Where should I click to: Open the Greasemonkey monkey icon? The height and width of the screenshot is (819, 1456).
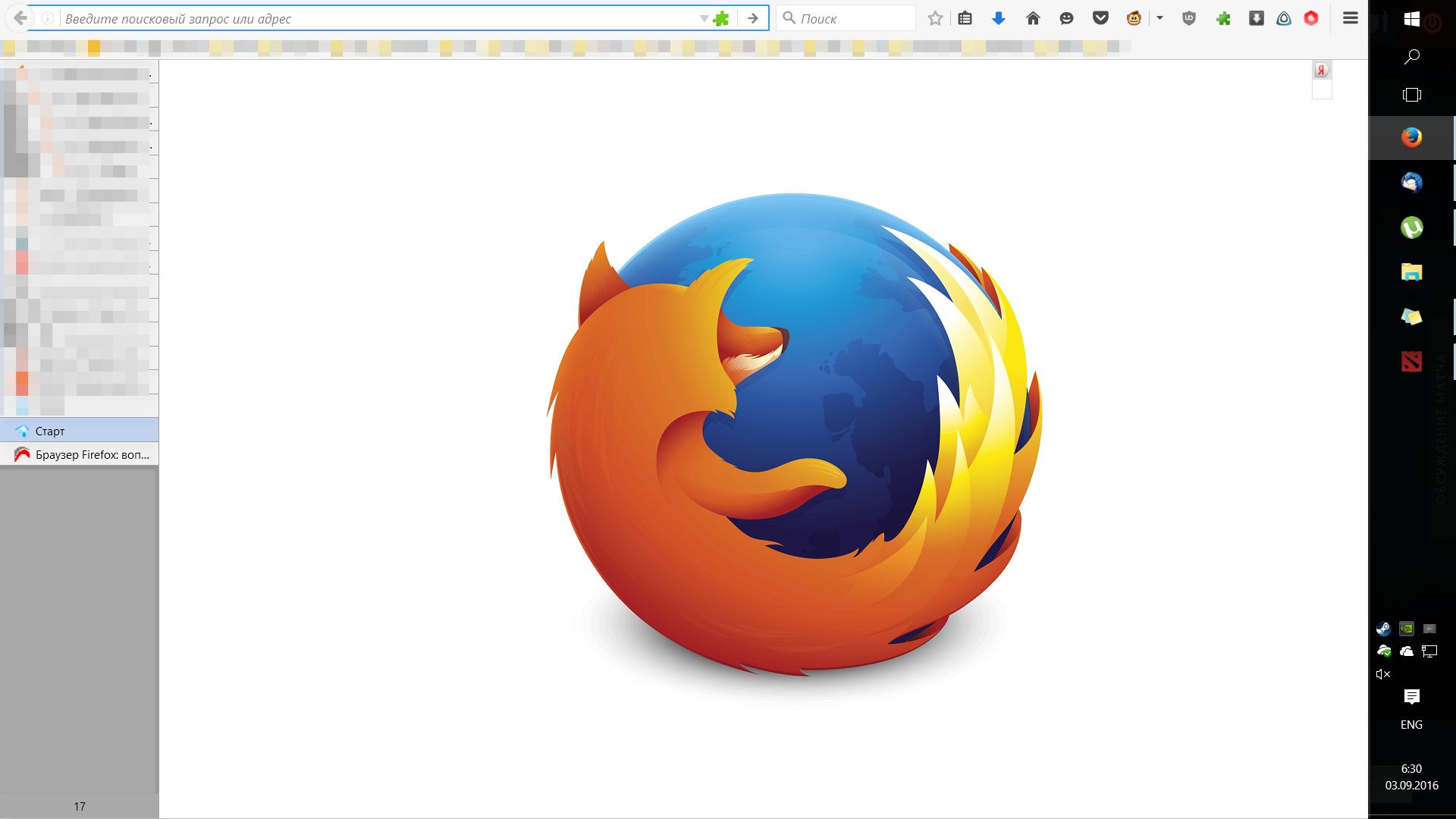pos(1134,18)
